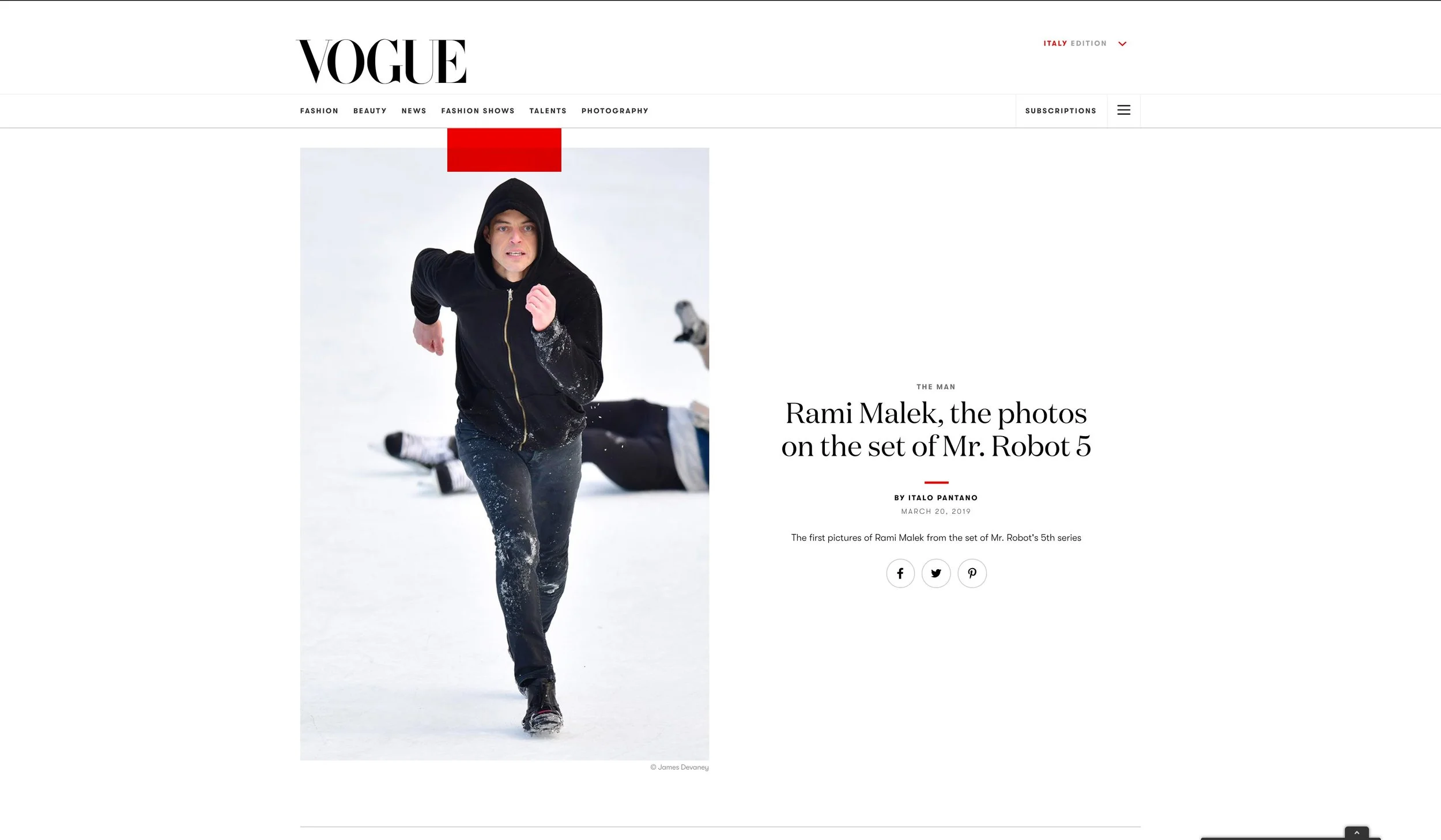Screen dimensions: 1441x840
Task: Click the Subscriptions button
Action: [1061, 111]
